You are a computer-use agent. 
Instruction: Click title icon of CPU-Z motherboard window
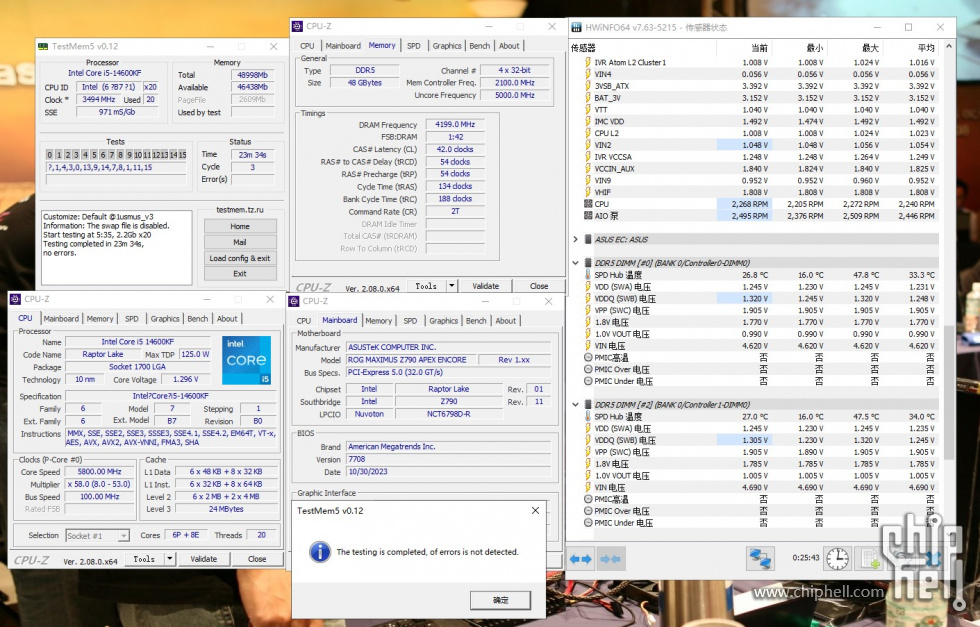(294, 301)
